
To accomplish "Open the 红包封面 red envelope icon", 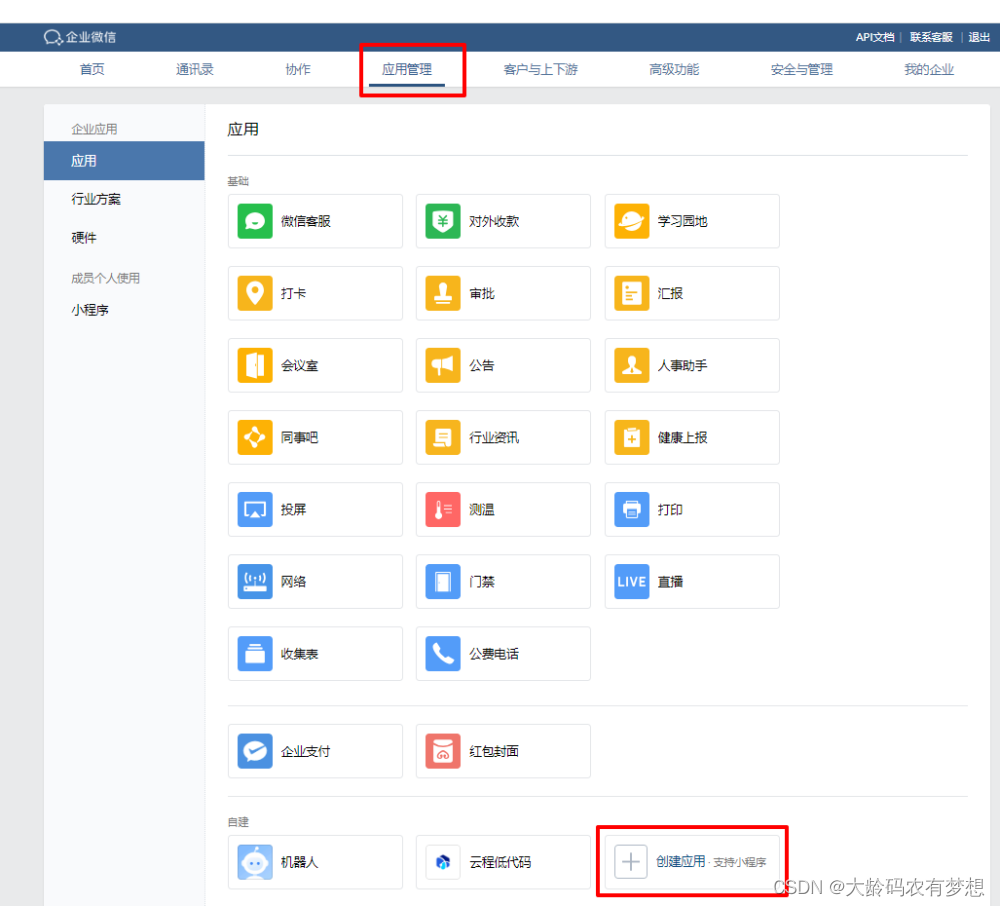I will click(443, 750).
